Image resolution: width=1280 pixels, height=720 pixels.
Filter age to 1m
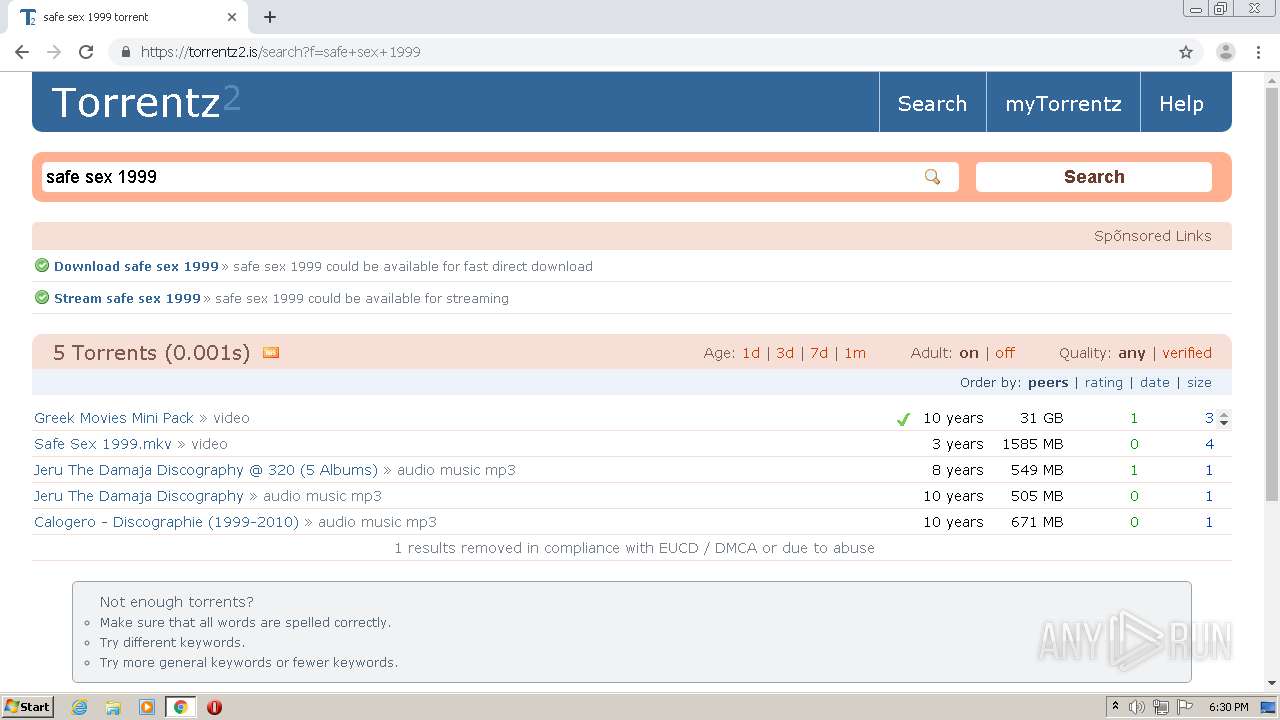(x=855, y=353)
